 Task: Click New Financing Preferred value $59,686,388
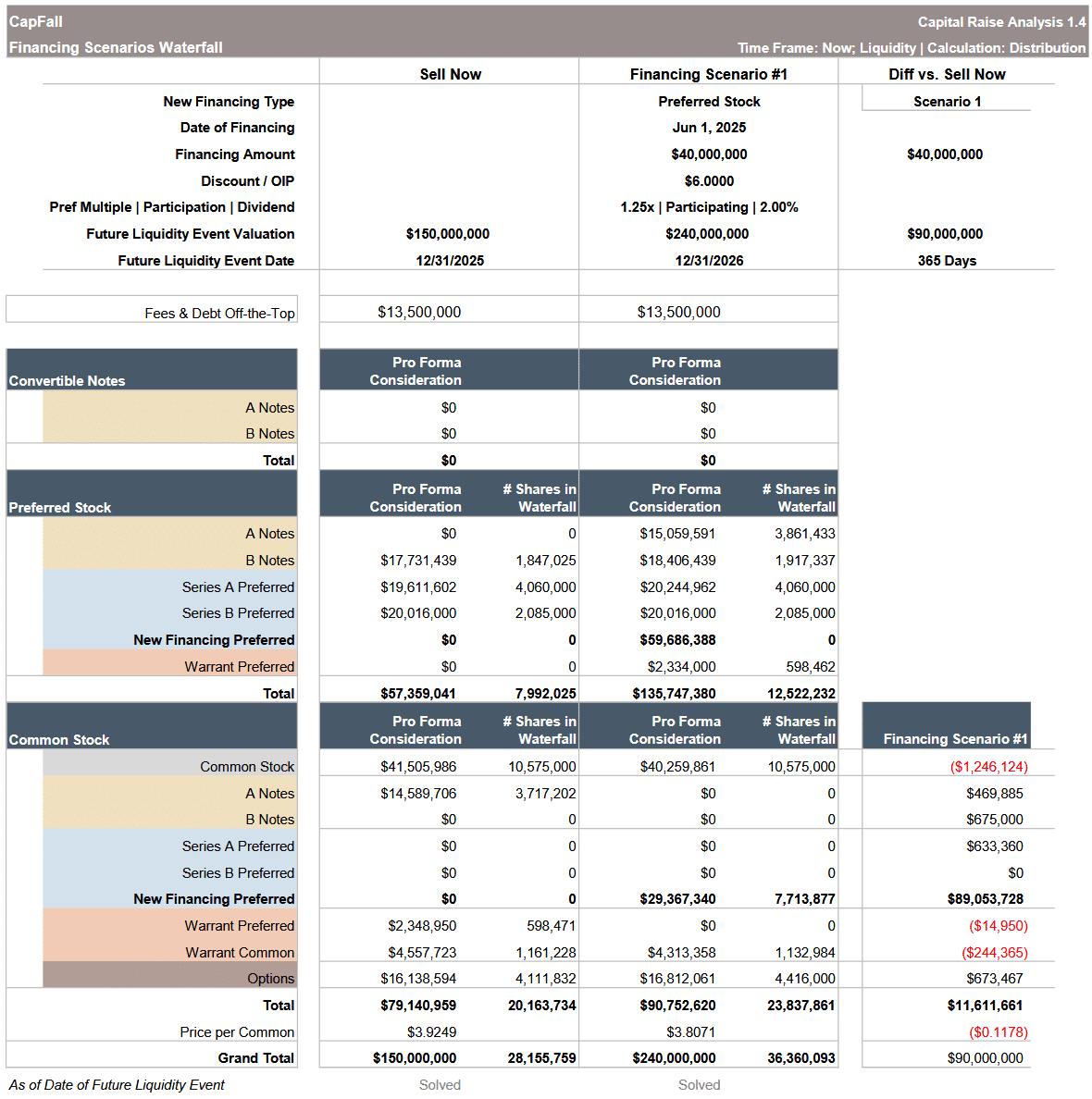coord(677,640)
